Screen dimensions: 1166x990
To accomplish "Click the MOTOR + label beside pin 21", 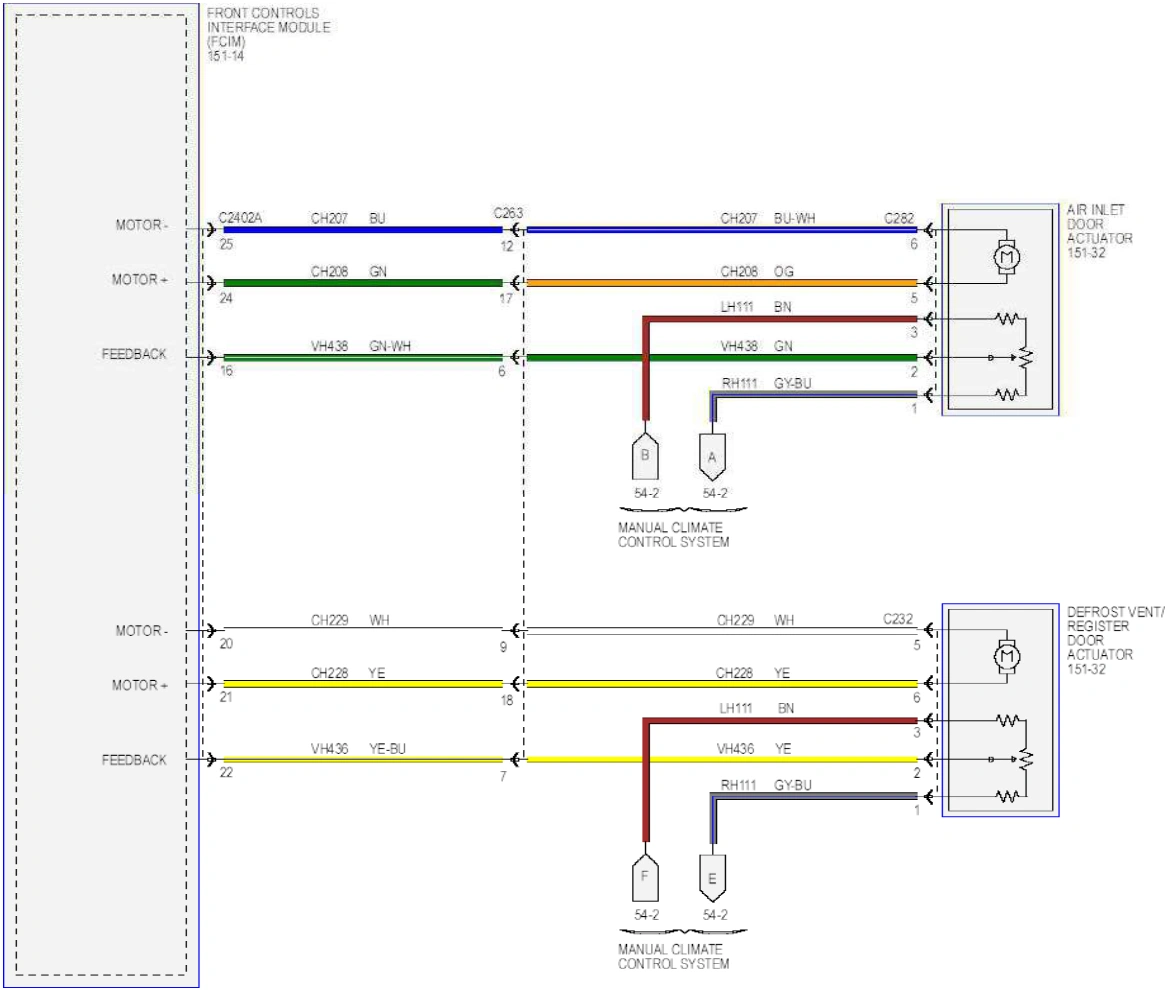I will (140, 685).
